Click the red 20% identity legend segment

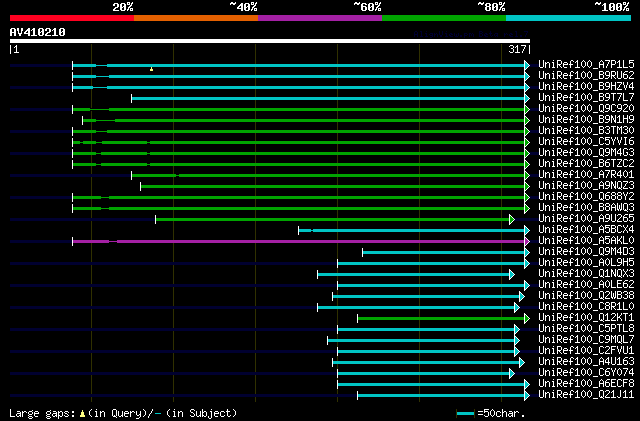72,18
